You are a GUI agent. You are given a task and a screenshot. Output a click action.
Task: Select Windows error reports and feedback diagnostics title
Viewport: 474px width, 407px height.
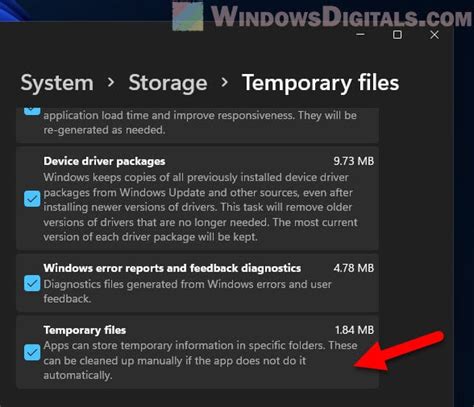pyautogui.click(x=172, y=268)
